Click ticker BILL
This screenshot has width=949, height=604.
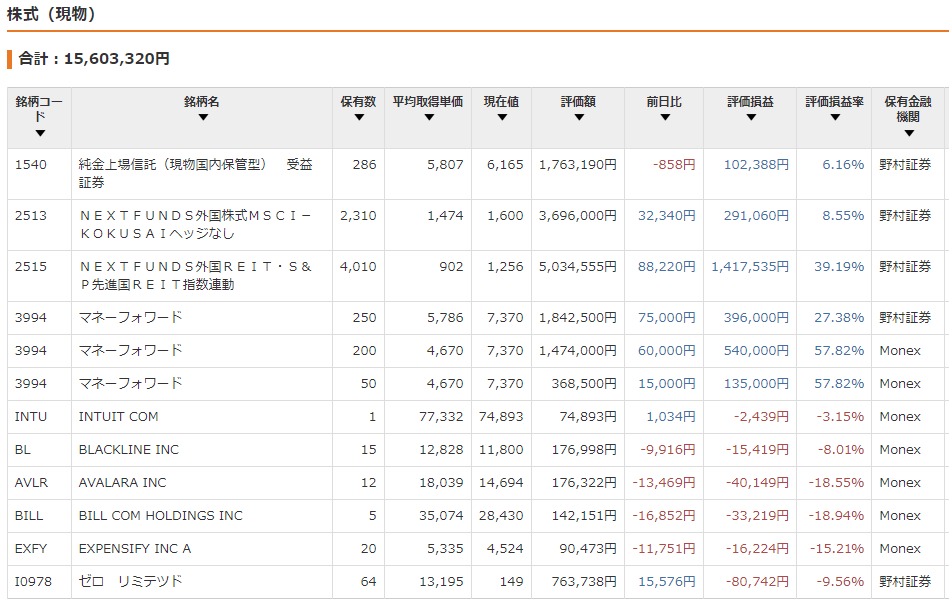coord(29,516)
